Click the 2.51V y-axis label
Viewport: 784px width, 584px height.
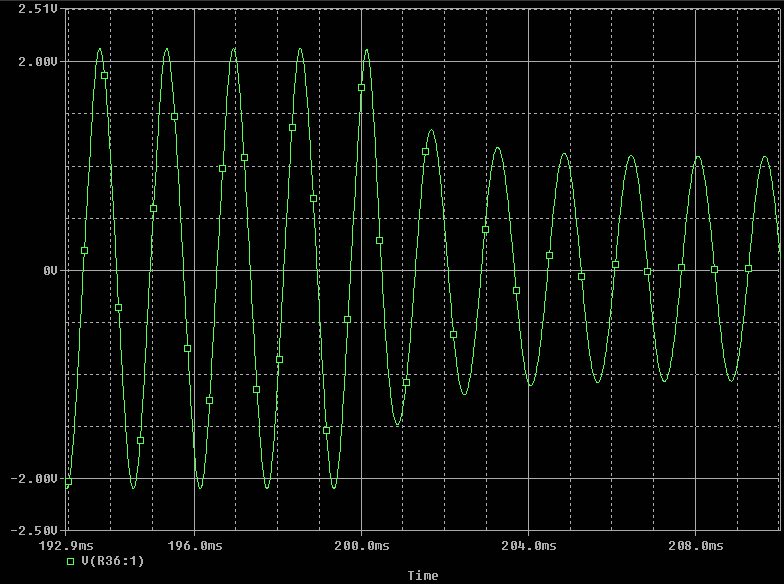38,9
